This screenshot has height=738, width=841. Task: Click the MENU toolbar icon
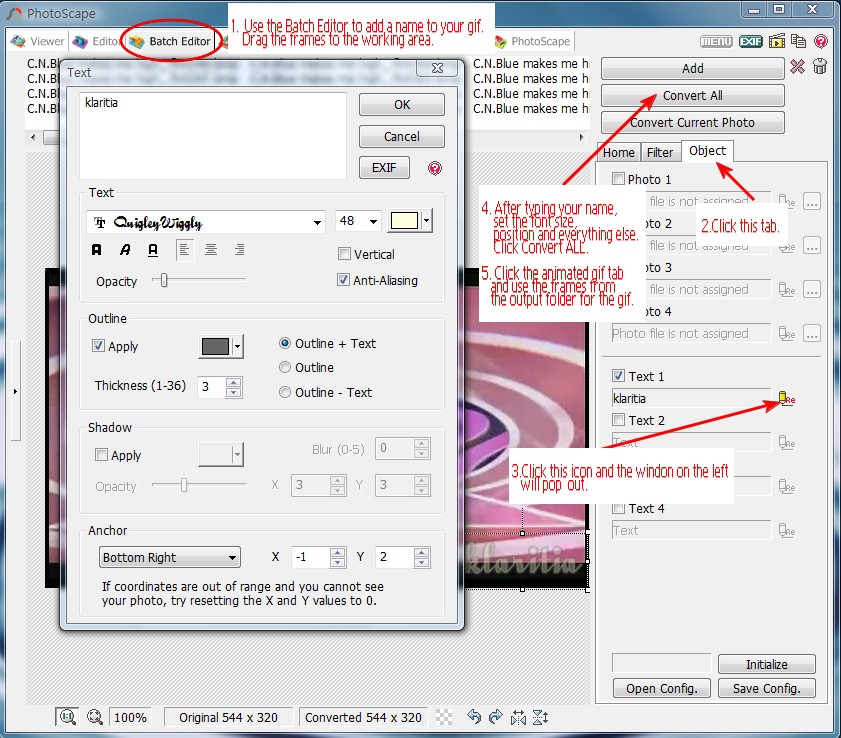pos(716,41)
